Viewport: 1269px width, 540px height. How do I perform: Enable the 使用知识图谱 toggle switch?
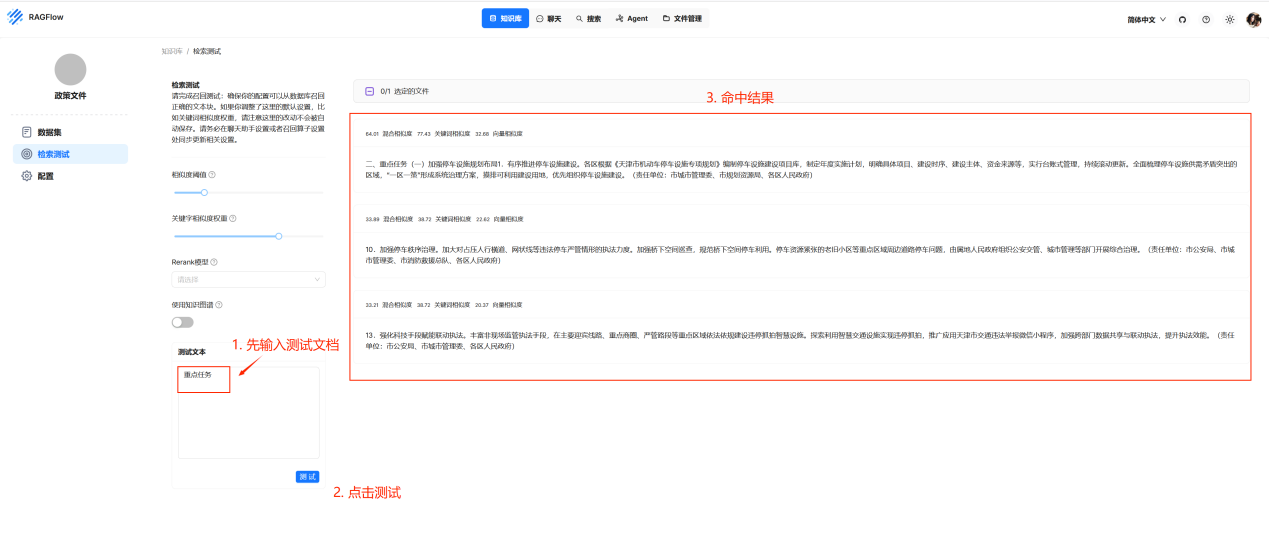tap(183, 322)
